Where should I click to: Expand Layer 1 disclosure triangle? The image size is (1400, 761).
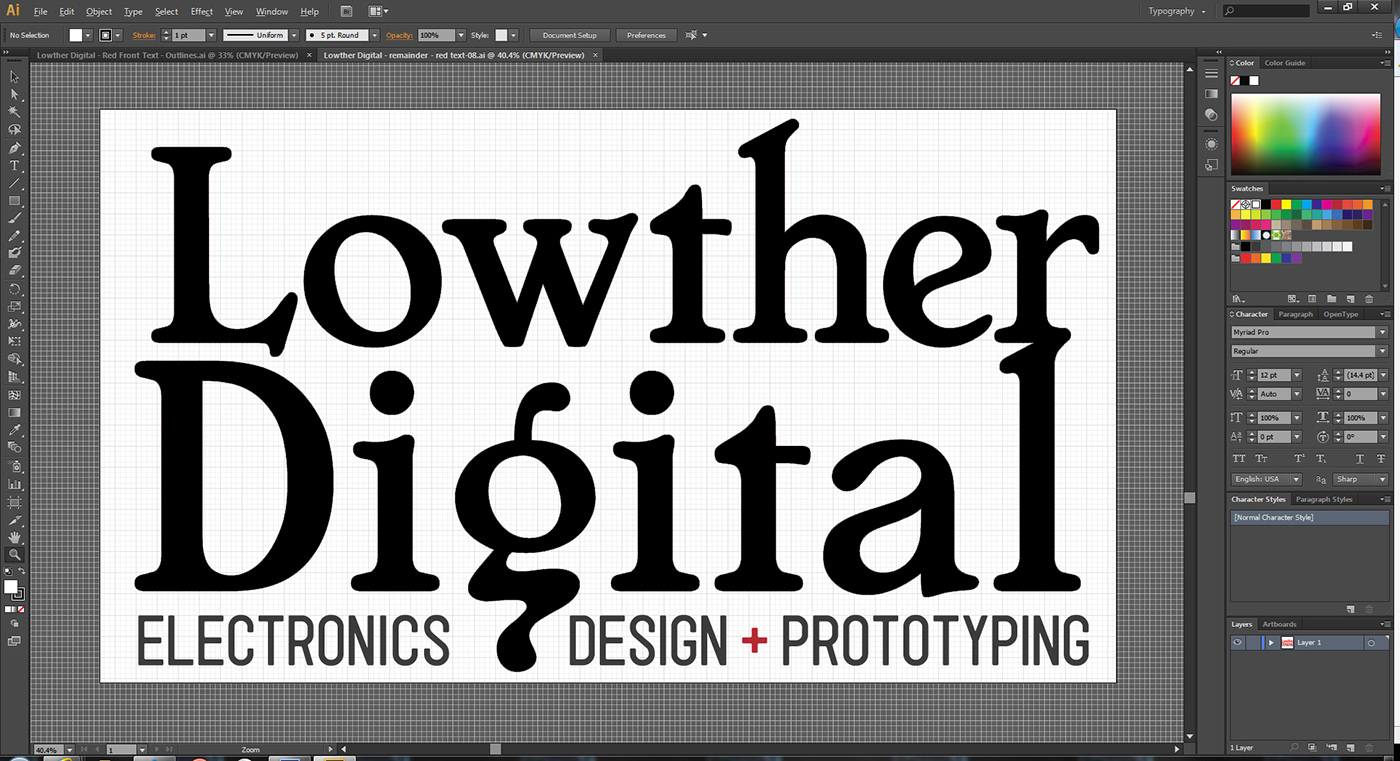[1271, 643]
